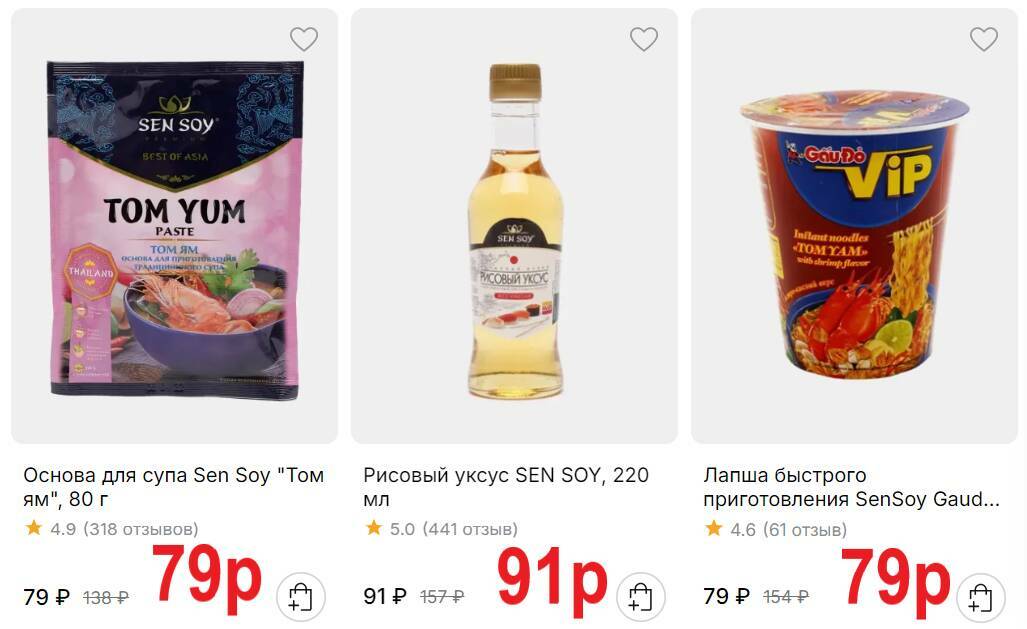The height and width of the screenshot is (629, 1027).
Task: Open rice vinegar bottle product image
Action: click(x=515, y=231)
